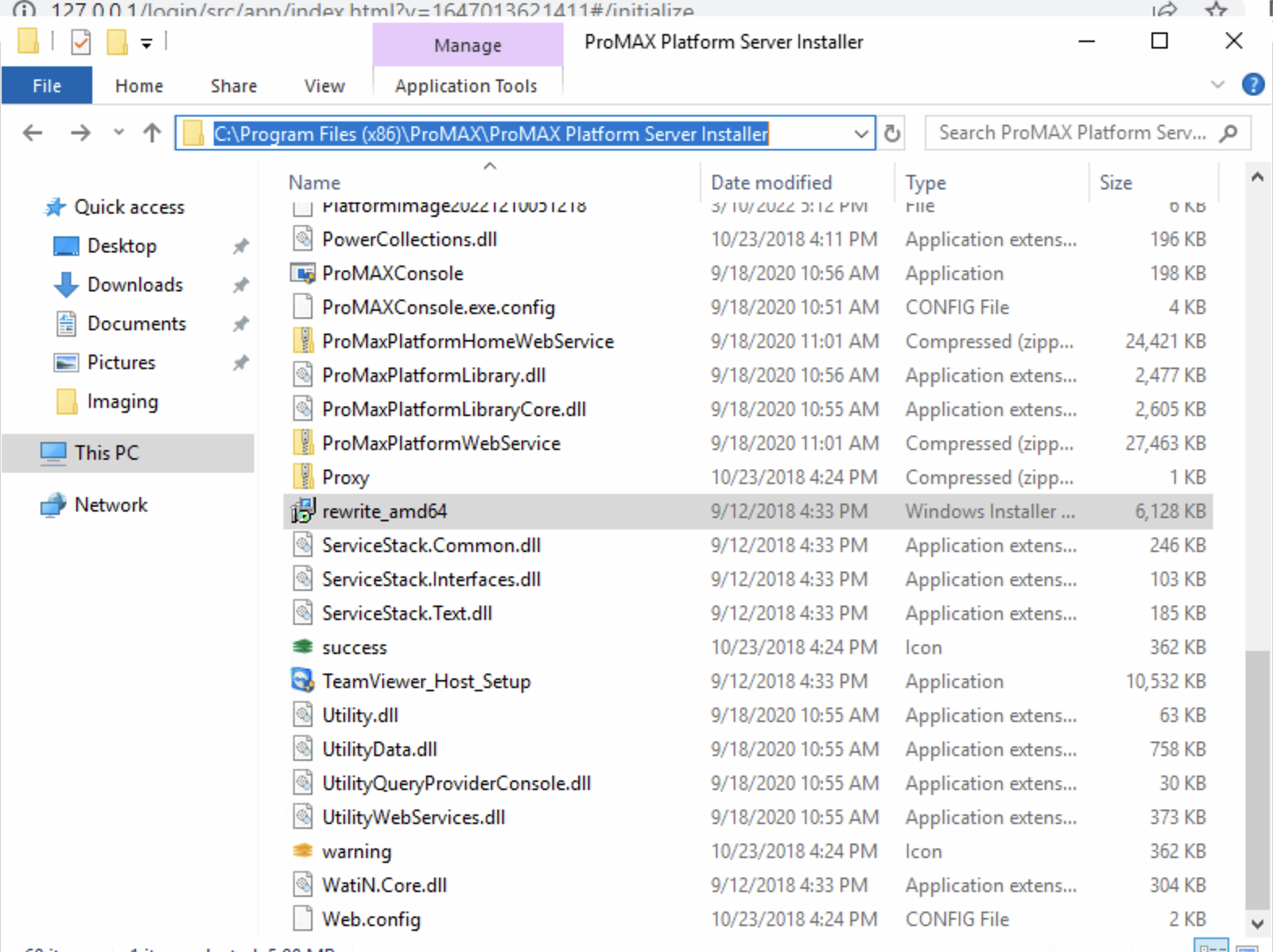The height and width of the screenshot is (952, 1273).
Task: Click the 6,128 KB size cell
Action: tap(1170, 512)
